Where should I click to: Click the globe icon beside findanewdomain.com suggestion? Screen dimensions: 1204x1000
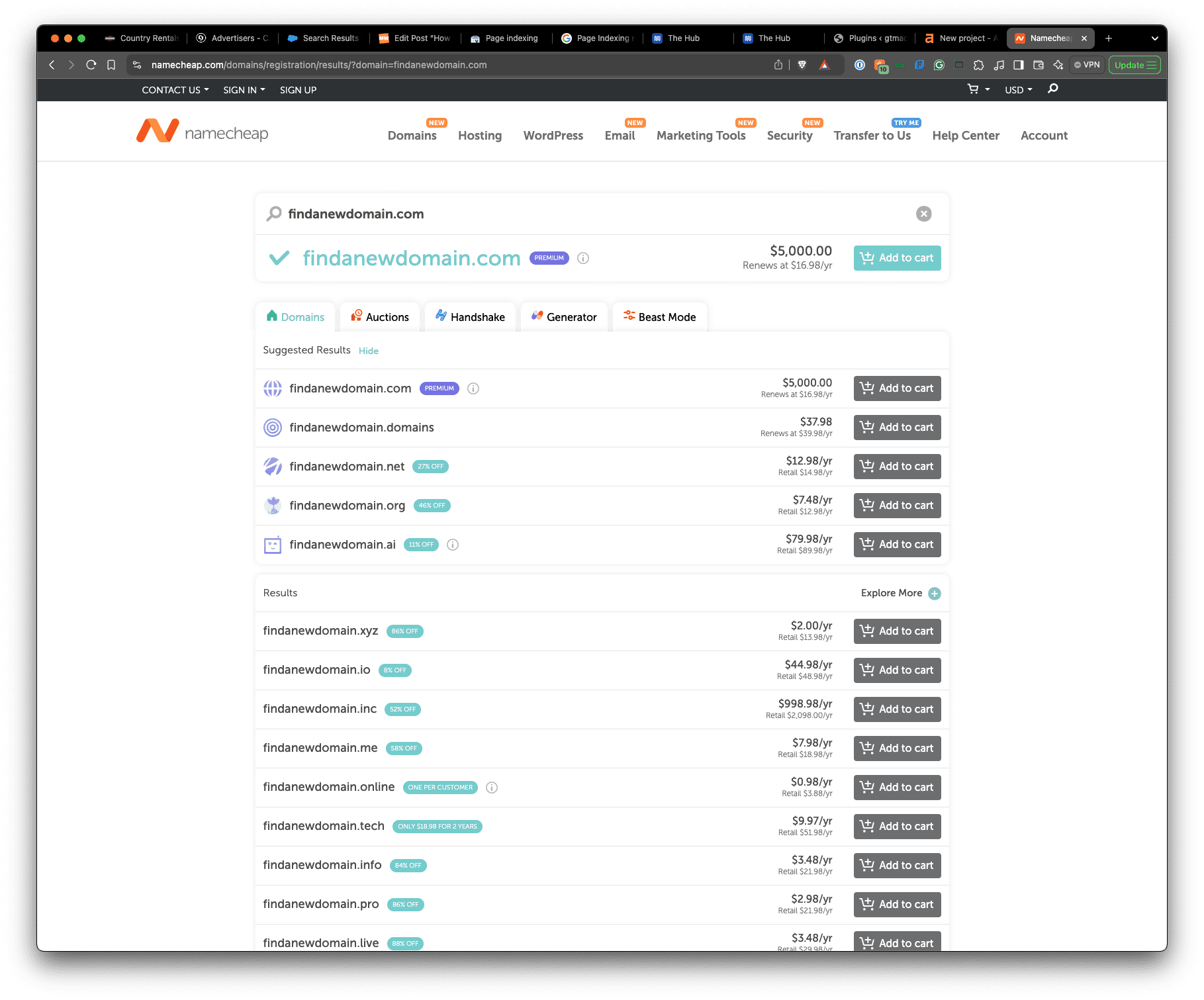click(273, 388)
